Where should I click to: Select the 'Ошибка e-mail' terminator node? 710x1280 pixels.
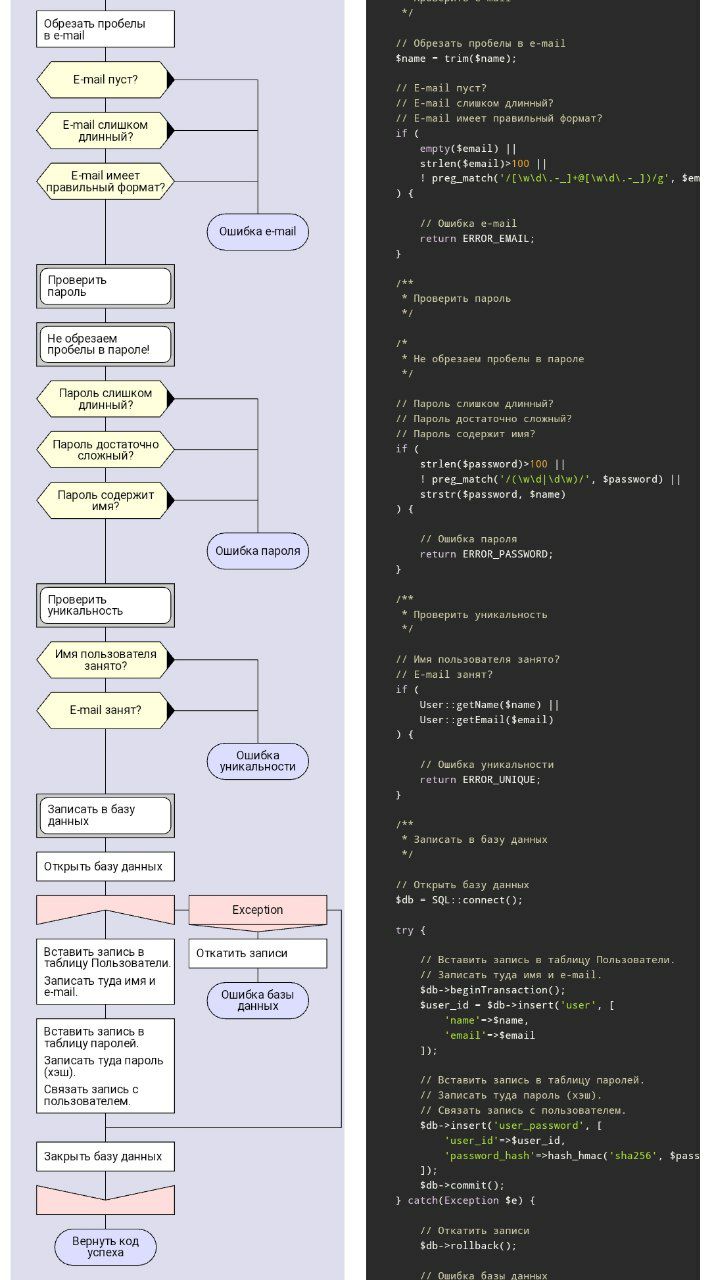[x=258, y=232]
